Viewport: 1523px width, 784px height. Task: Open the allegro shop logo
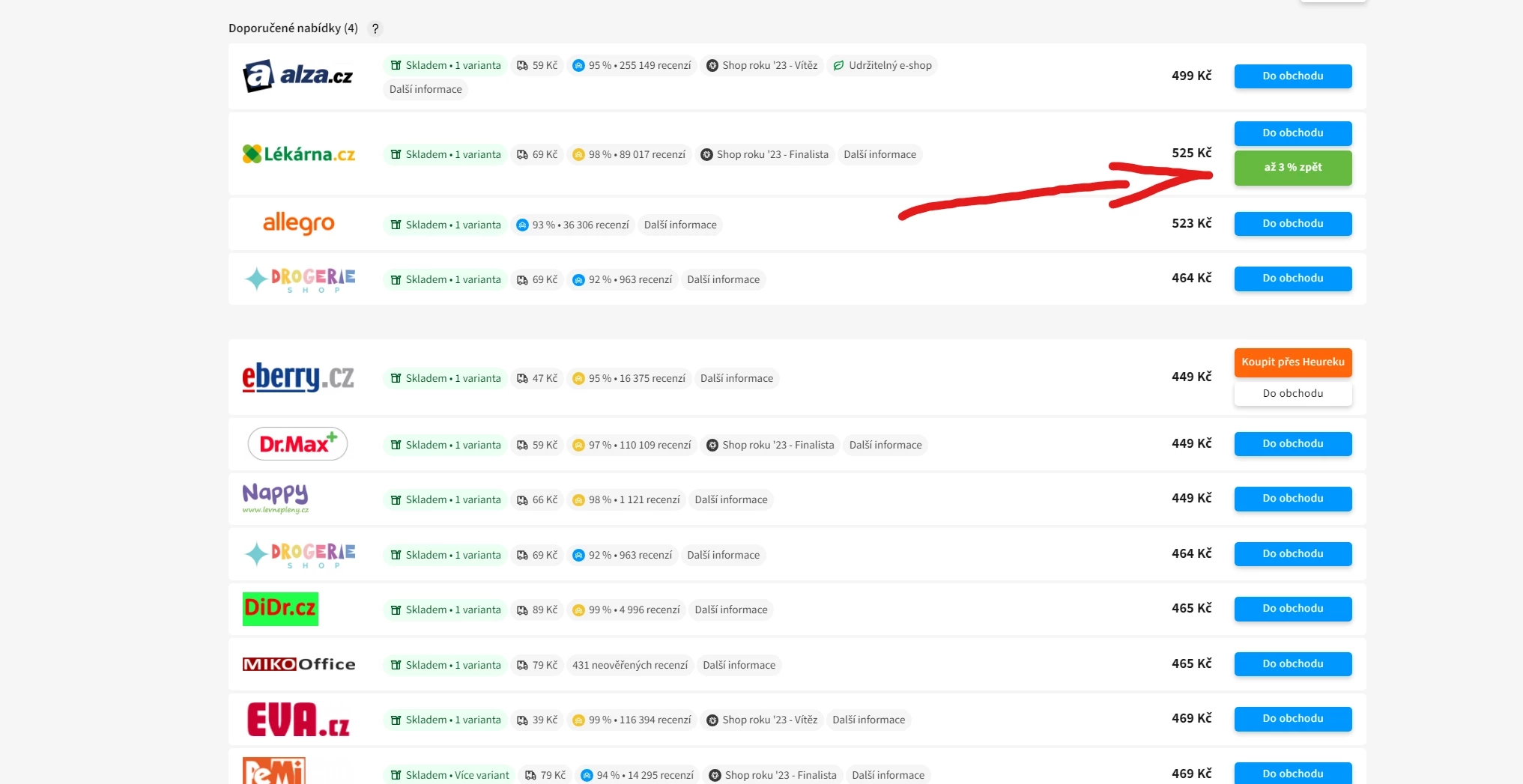tap(298, 223)
